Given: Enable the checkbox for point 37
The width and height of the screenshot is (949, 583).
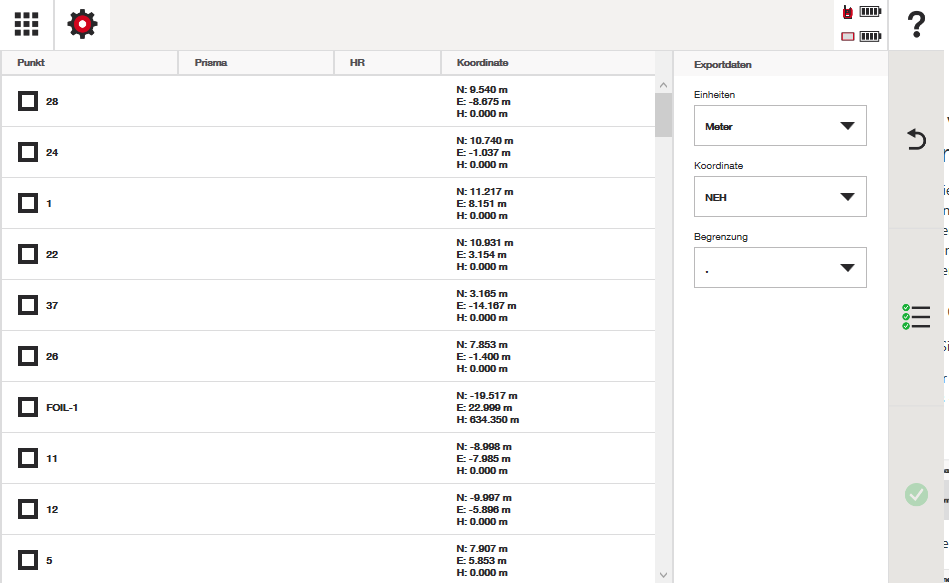Looking at the screenshot, I should pyautogui.click(x=28, y=305).
